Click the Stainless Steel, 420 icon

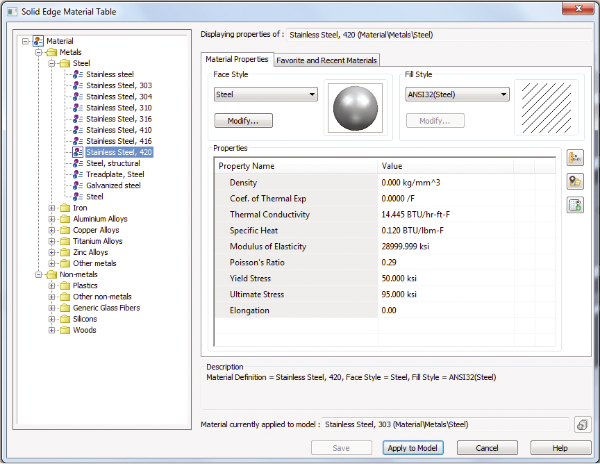click(x=78, y=152)
